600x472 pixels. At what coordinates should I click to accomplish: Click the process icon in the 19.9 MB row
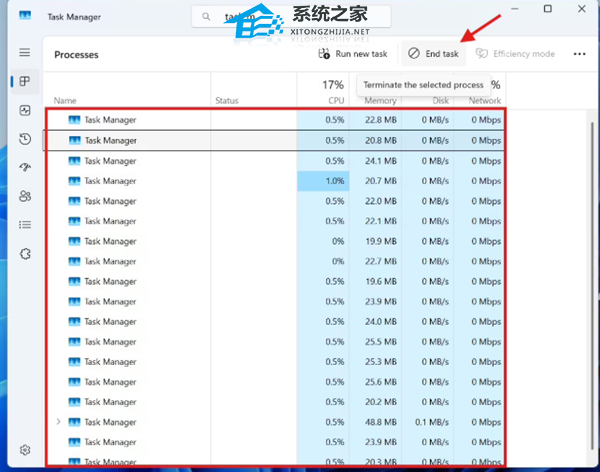(74, 241)
